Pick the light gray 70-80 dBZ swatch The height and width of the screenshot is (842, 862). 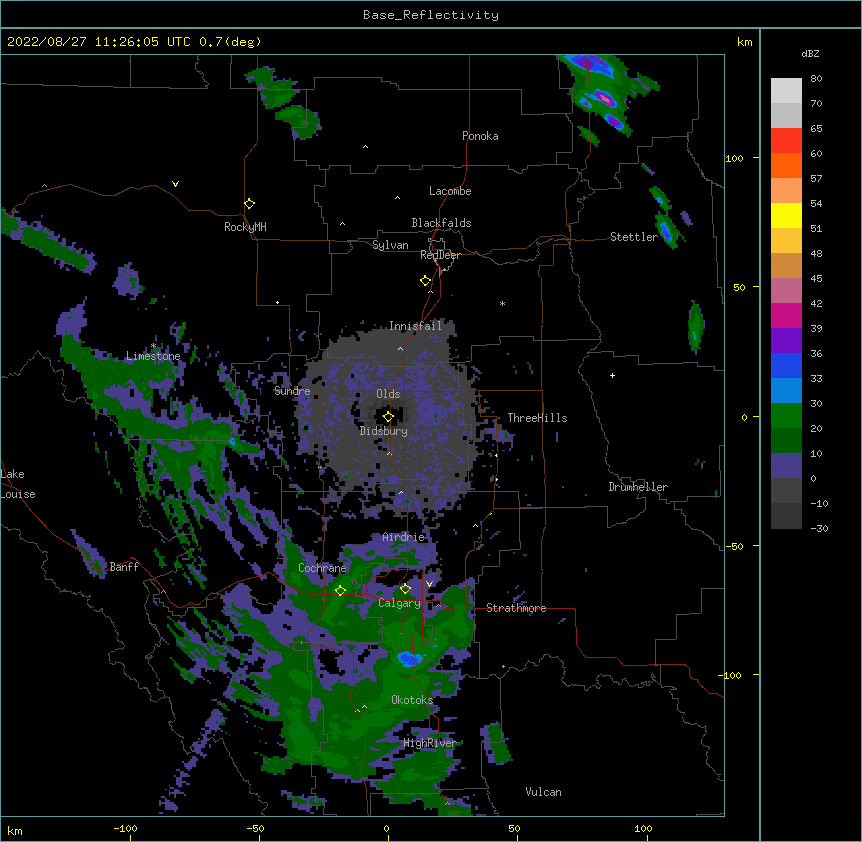click(786, 91)
